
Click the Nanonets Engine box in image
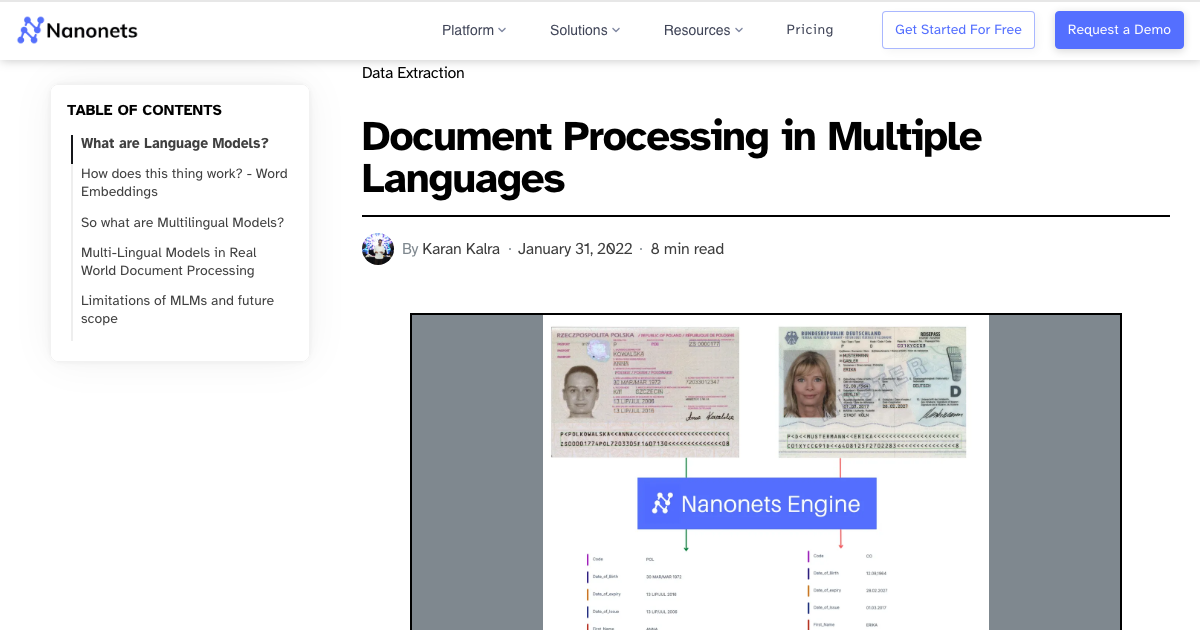click(x=757, y=503)
